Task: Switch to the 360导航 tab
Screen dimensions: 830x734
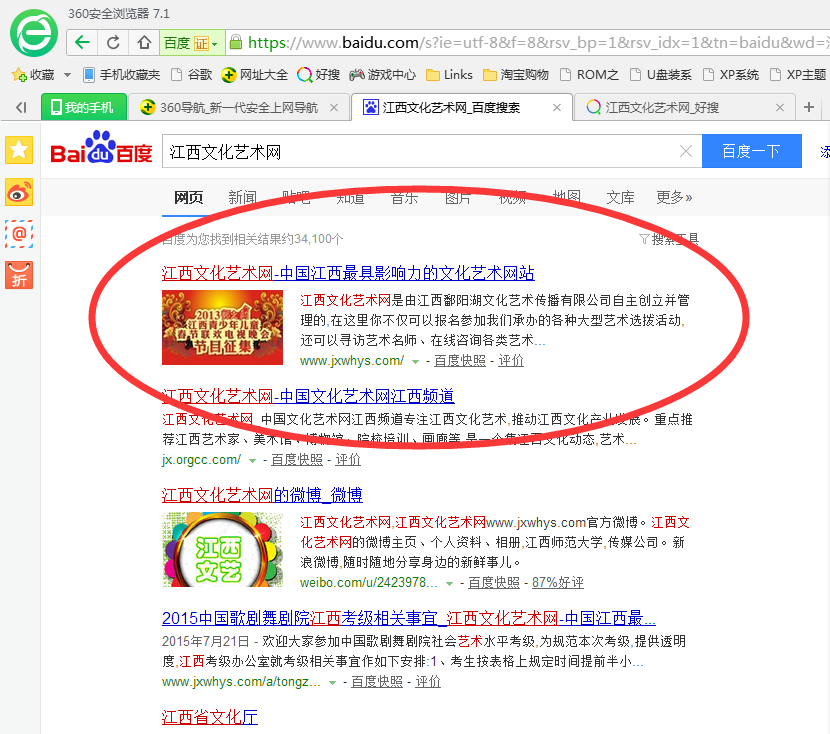Action: (238, 107)
